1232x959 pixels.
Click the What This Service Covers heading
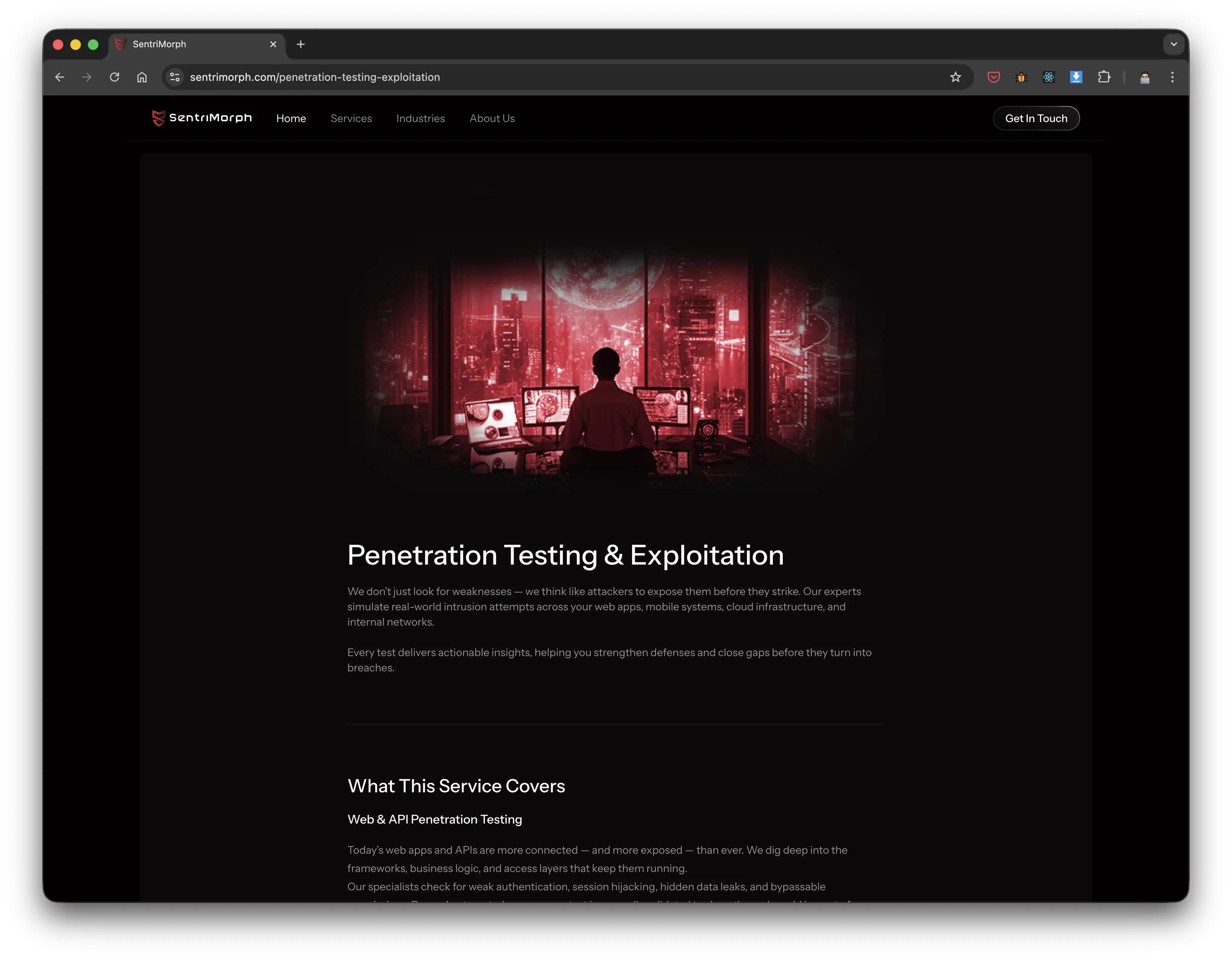click(x=456, y=785)
